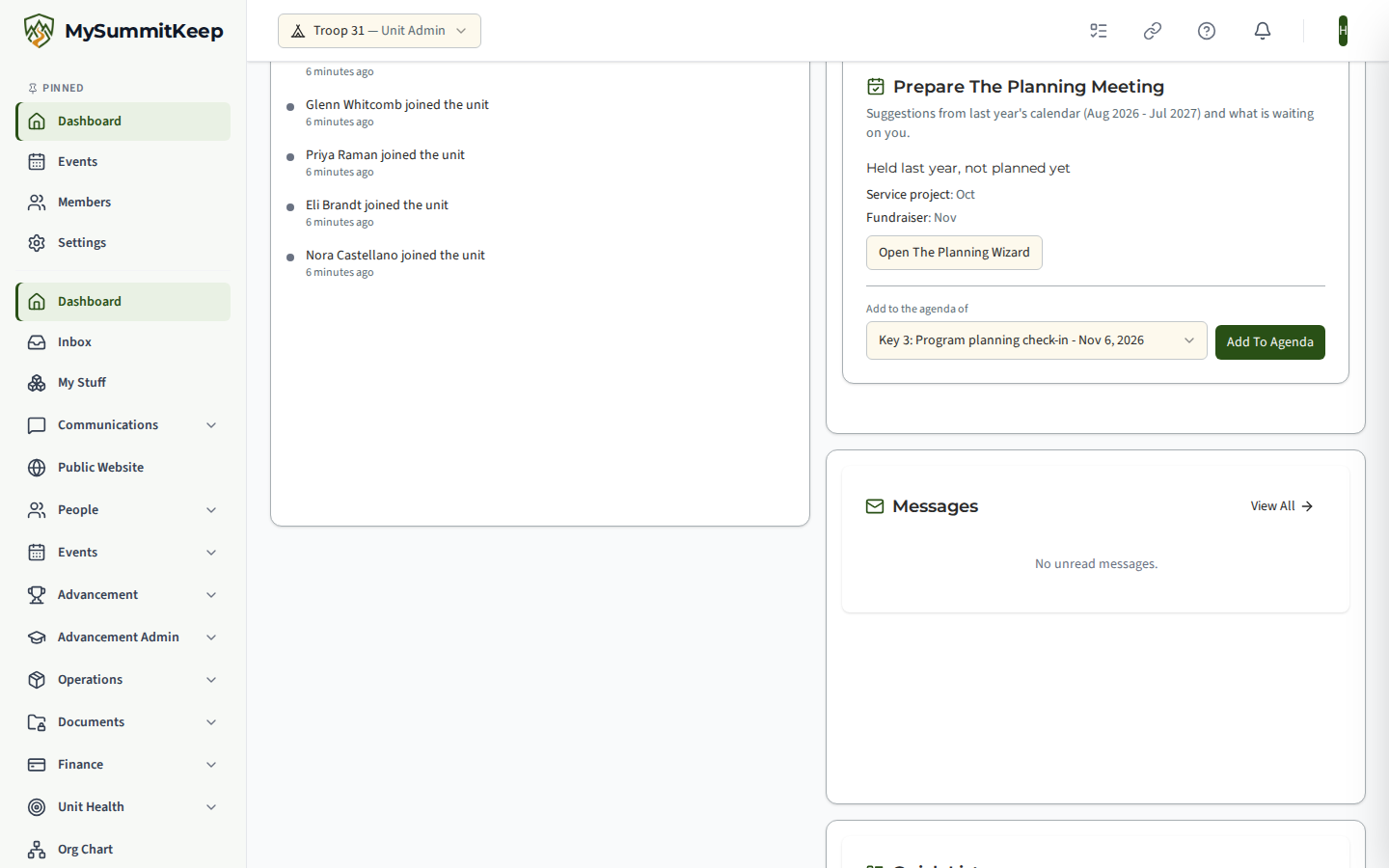Open the agenda meeting selector dropdown
This screenshot has width=1389, height=868.
click(x=1037, y=340)
